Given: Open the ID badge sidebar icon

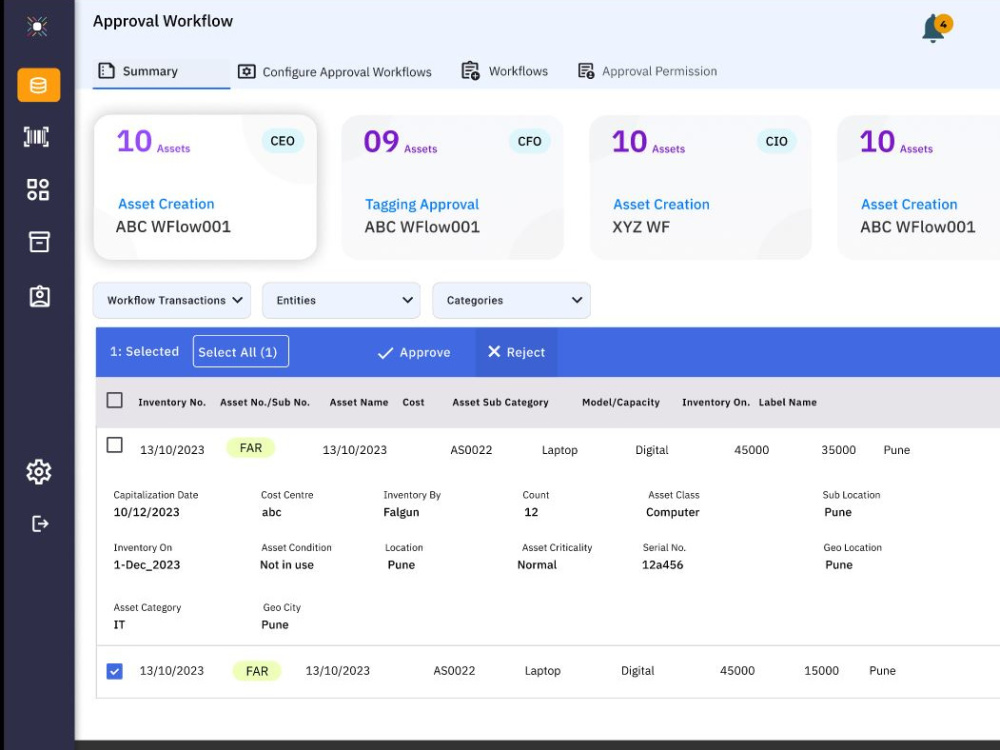Looking at the screenshot, I should [40, 297].
